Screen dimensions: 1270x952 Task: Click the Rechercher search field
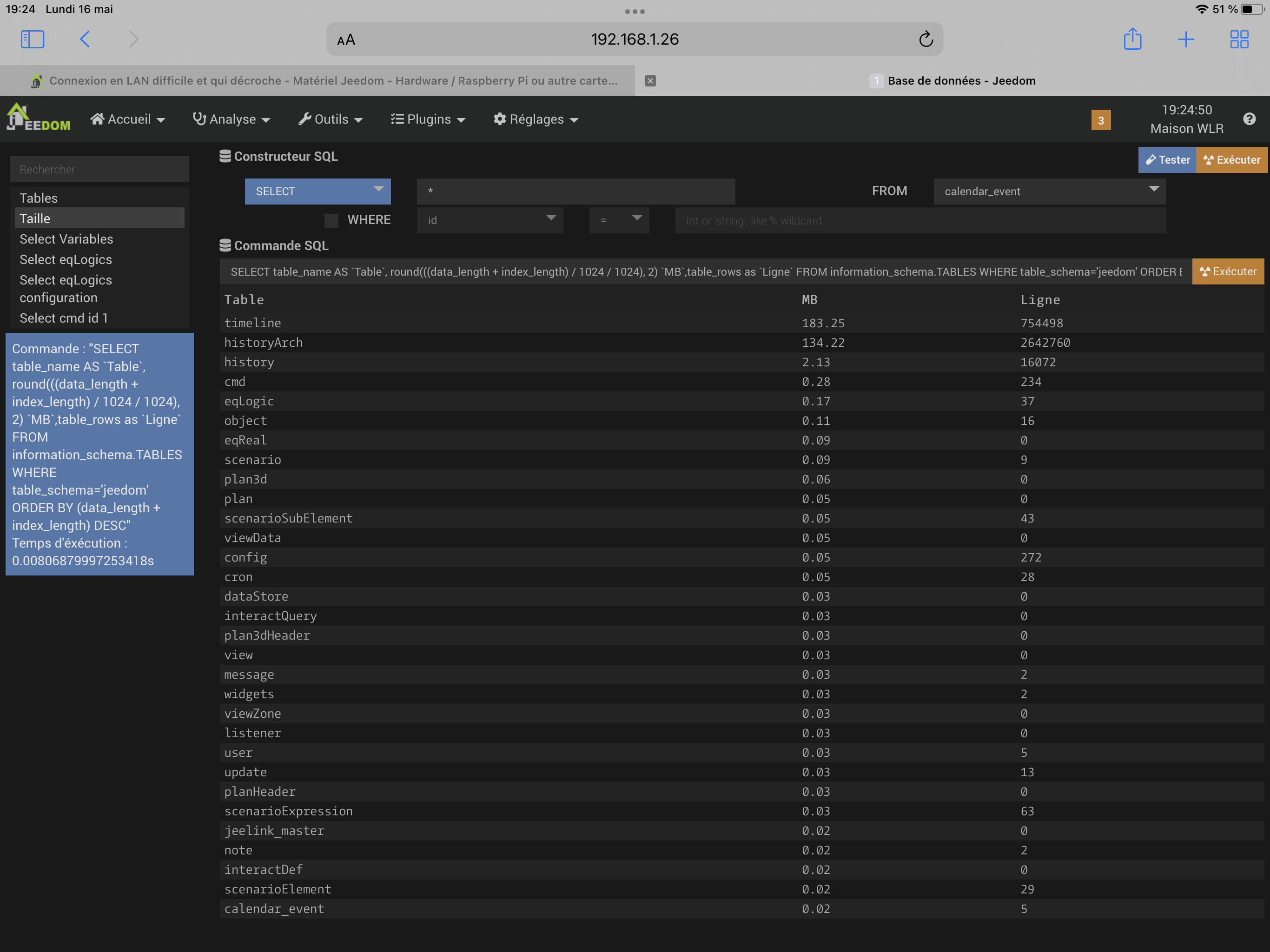[x=99, y=169]
